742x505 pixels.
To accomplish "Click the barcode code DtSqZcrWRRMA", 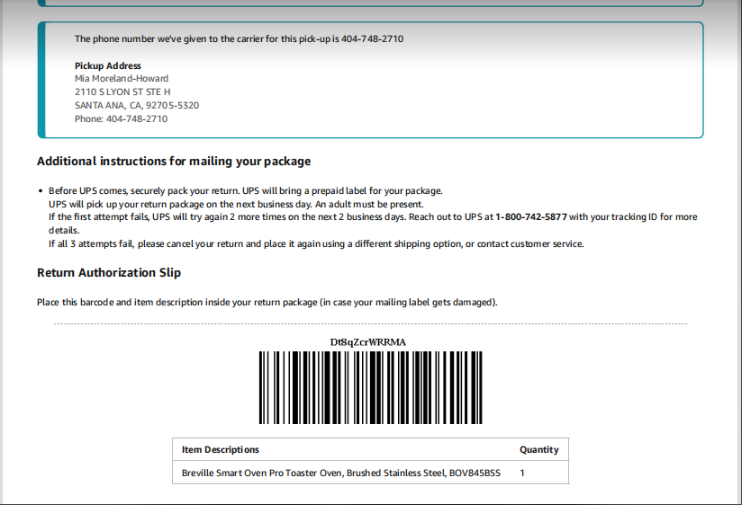I will [368, 342].
